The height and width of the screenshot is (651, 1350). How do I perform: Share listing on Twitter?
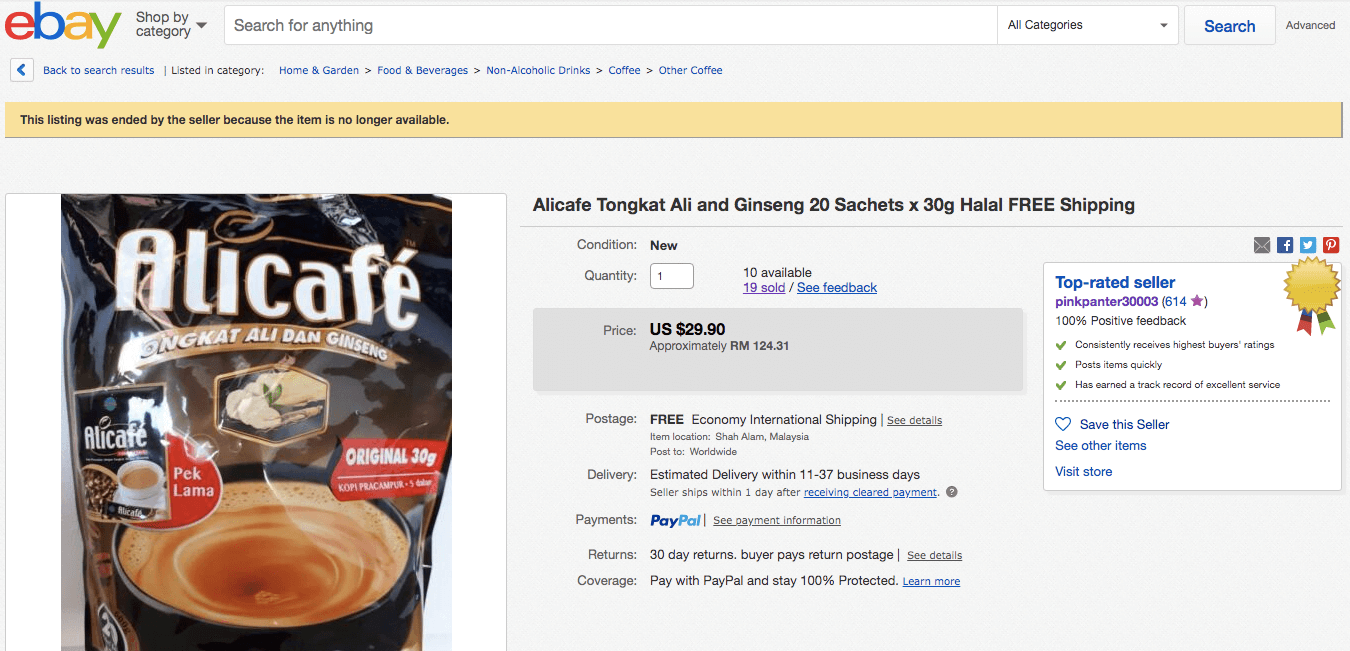(x=1308, y=245)
